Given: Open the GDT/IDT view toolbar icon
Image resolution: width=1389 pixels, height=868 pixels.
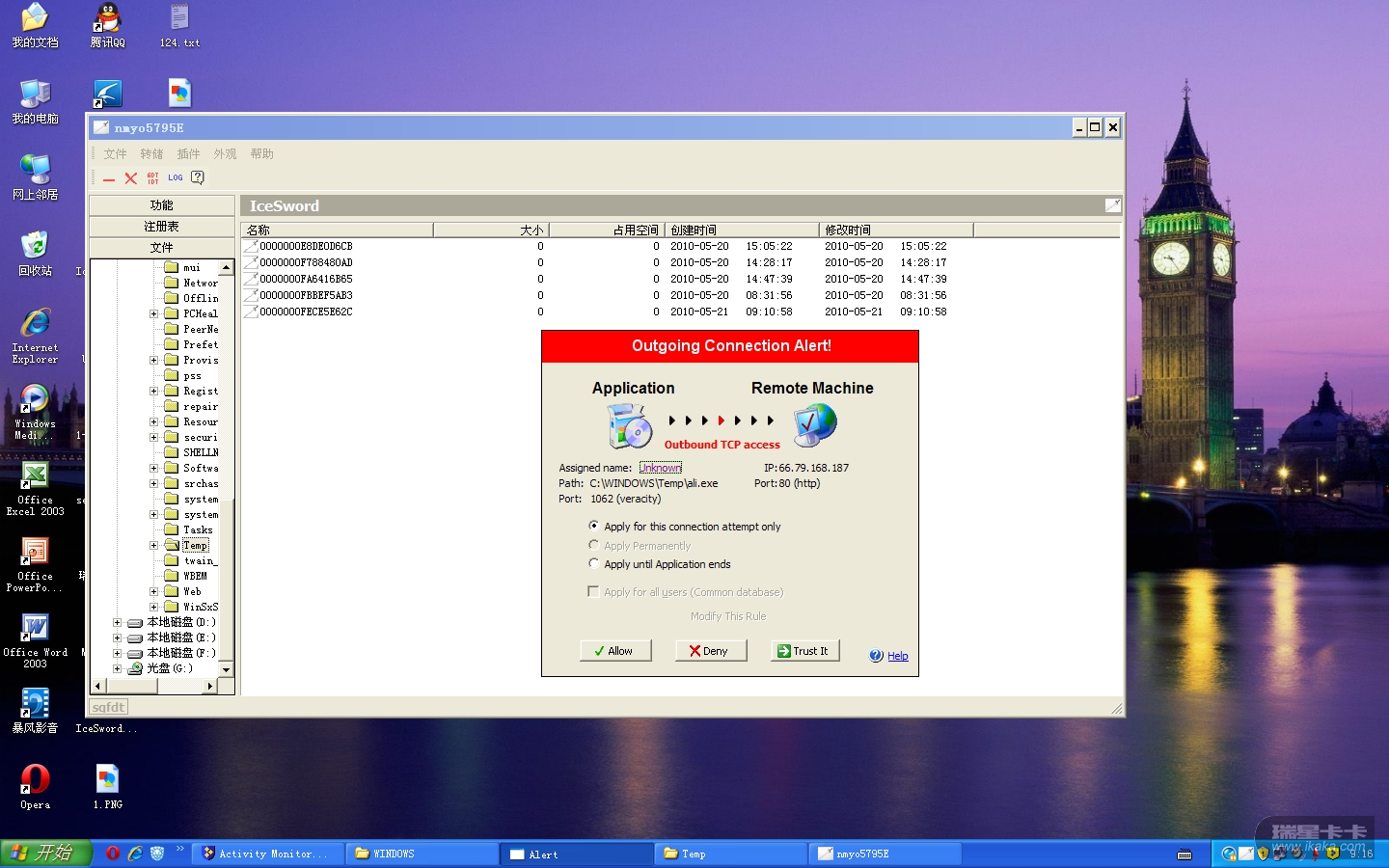Looking at the screenshot, I should 153,178.
